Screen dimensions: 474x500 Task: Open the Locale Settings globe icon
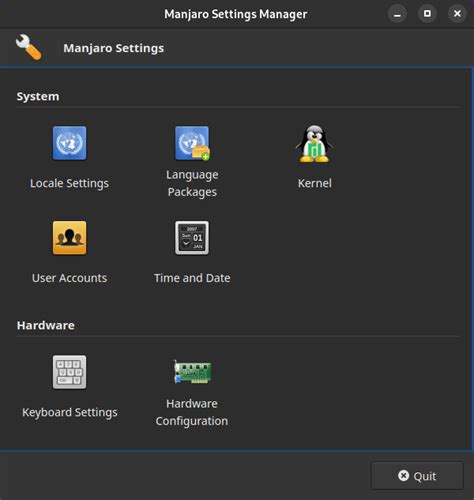(x=69, y=143)
